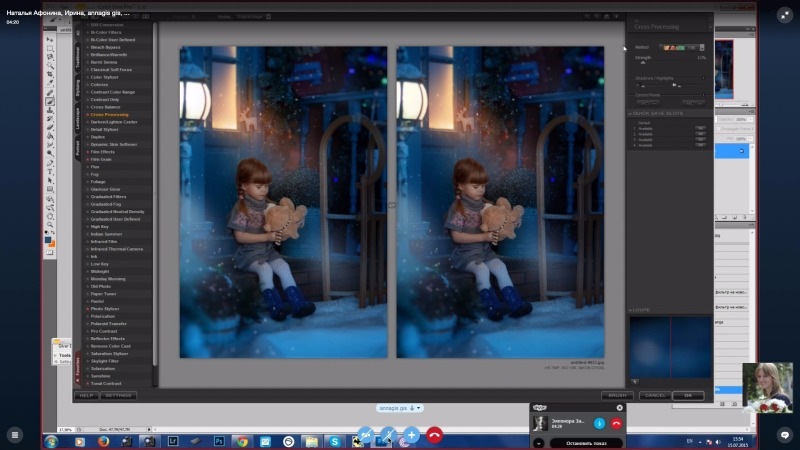Toggle the Skype video camera button
The height and width of the screenshot is (450, 800).
(x=365, y=435)
